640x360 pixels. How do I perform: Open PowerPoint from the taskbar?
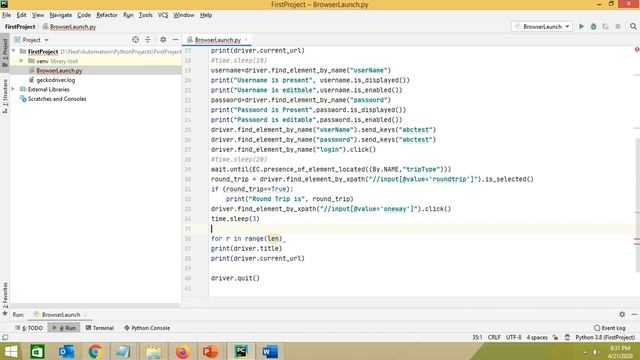click(211, 351)
